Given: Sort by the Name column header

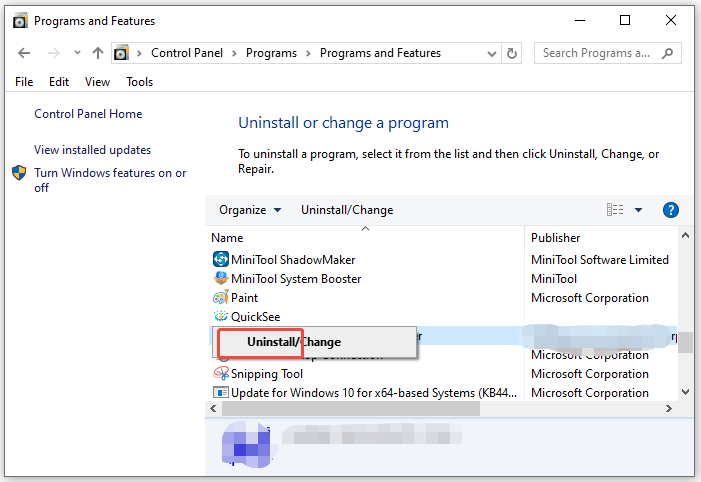Looking at the screenshot, I should click(x=227, y=238).
